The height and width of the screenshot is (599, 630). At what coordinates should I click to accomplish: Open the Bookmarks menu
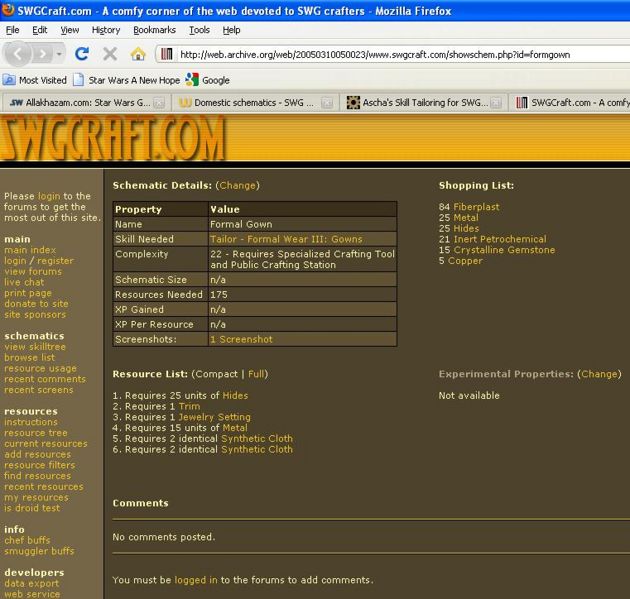coord(154,30)
